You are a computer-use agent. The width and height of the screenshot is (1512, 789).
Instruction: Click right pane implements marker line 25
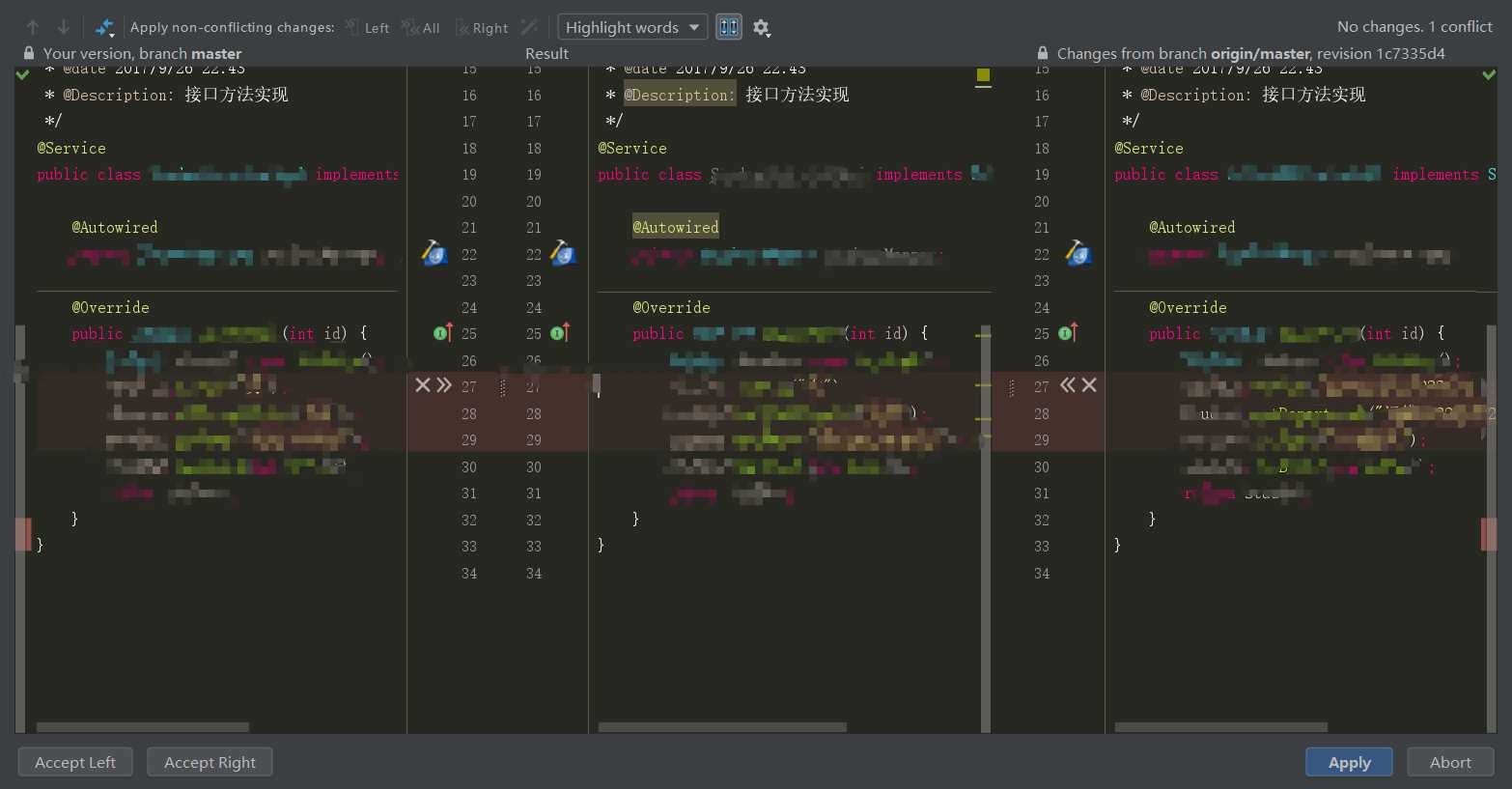pos(1068,333)
